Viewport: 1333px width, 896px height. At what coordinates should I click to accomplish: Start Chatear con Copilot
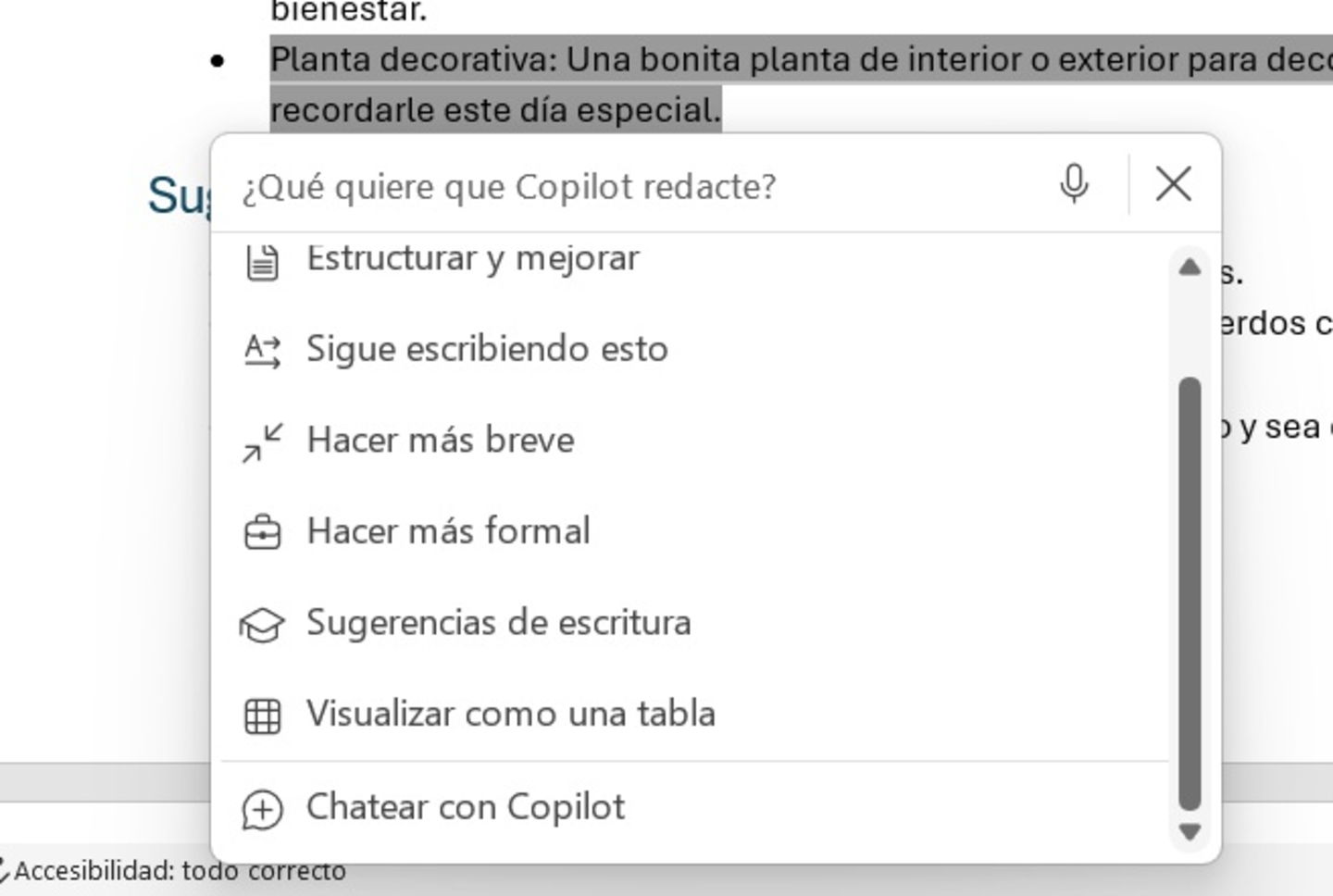[x=467, y=807]
